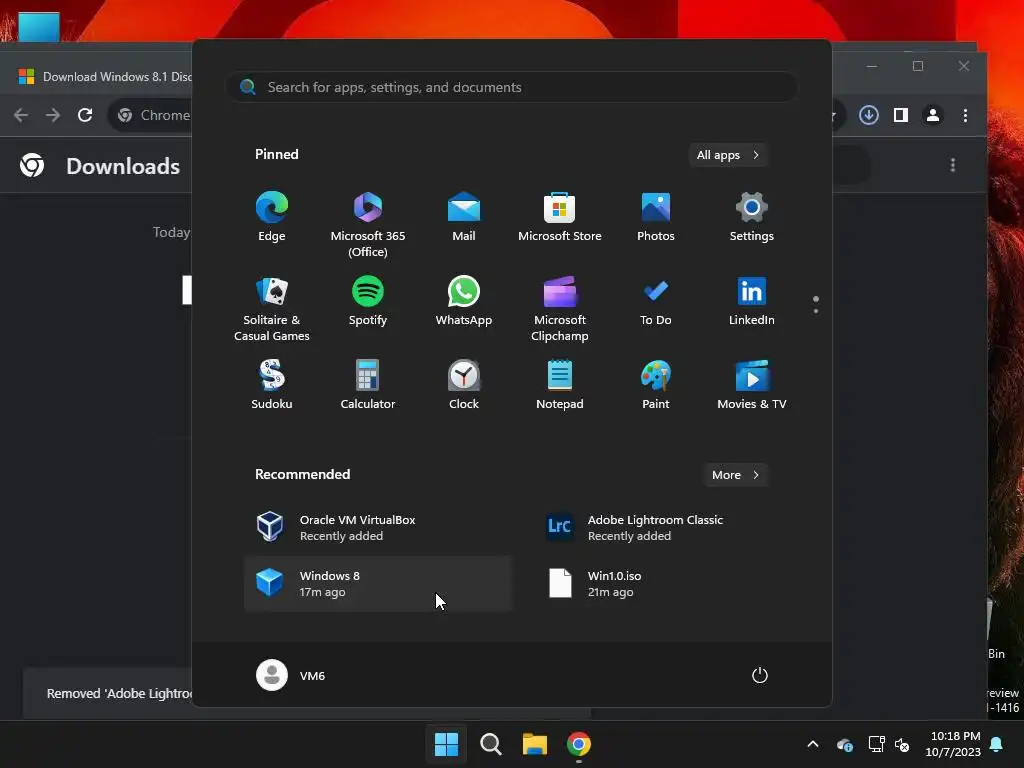Open taskbar Search
Image resolution: width=1024 pixels, height=768 pixels.
pos(490,744)
